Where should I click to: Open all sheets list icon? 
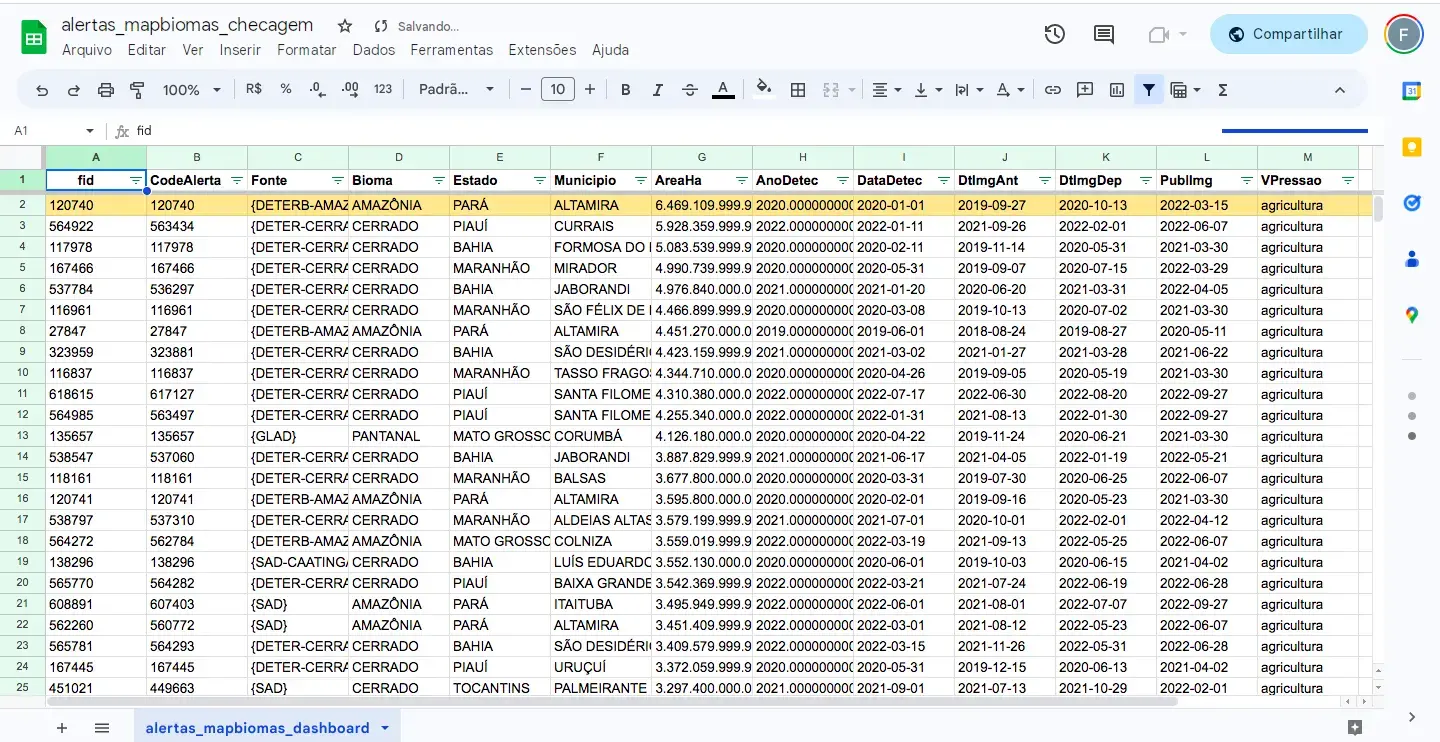(x=102, y=728)
